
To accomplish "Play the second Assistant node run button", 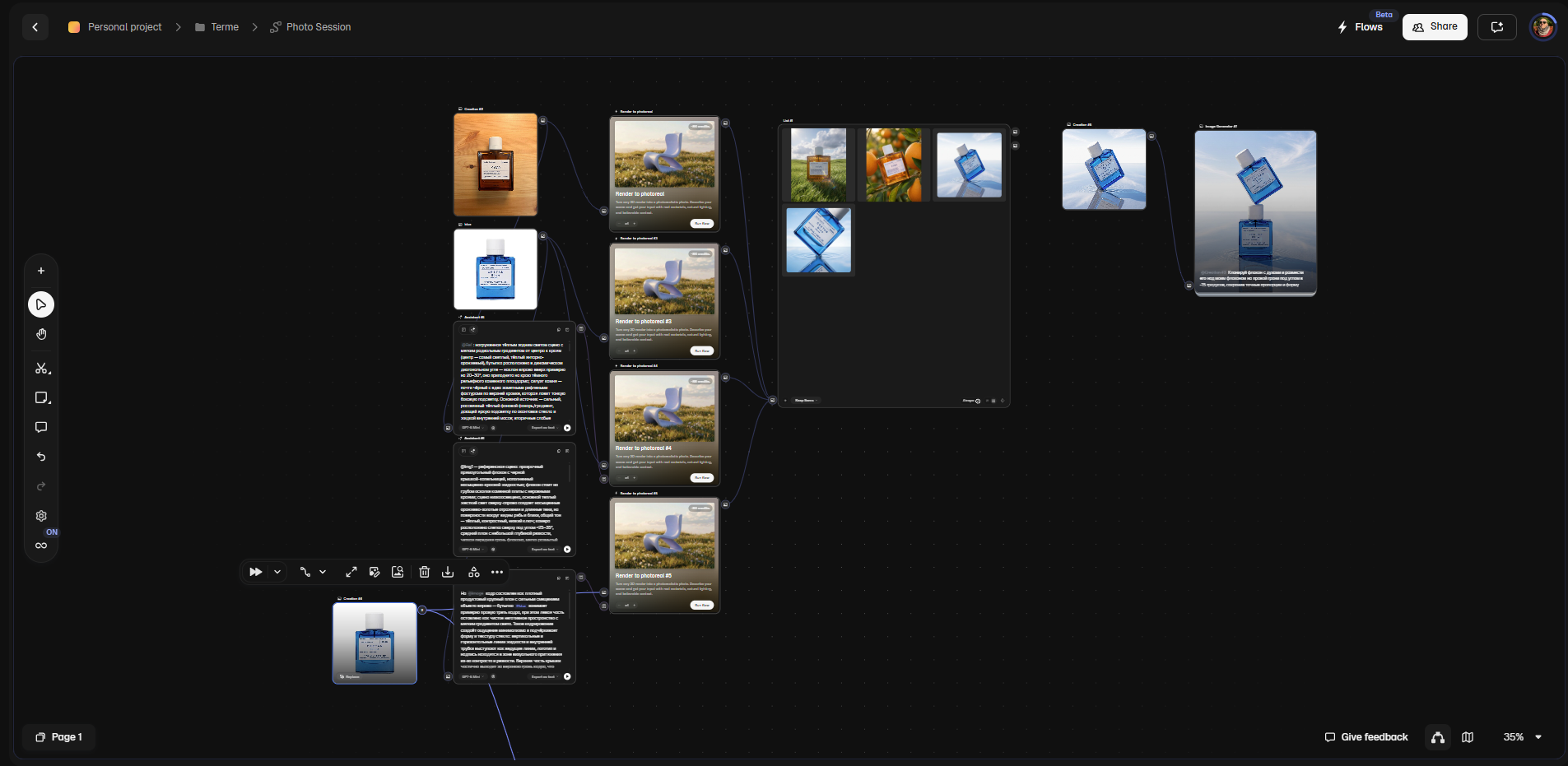I will (567, 549).
